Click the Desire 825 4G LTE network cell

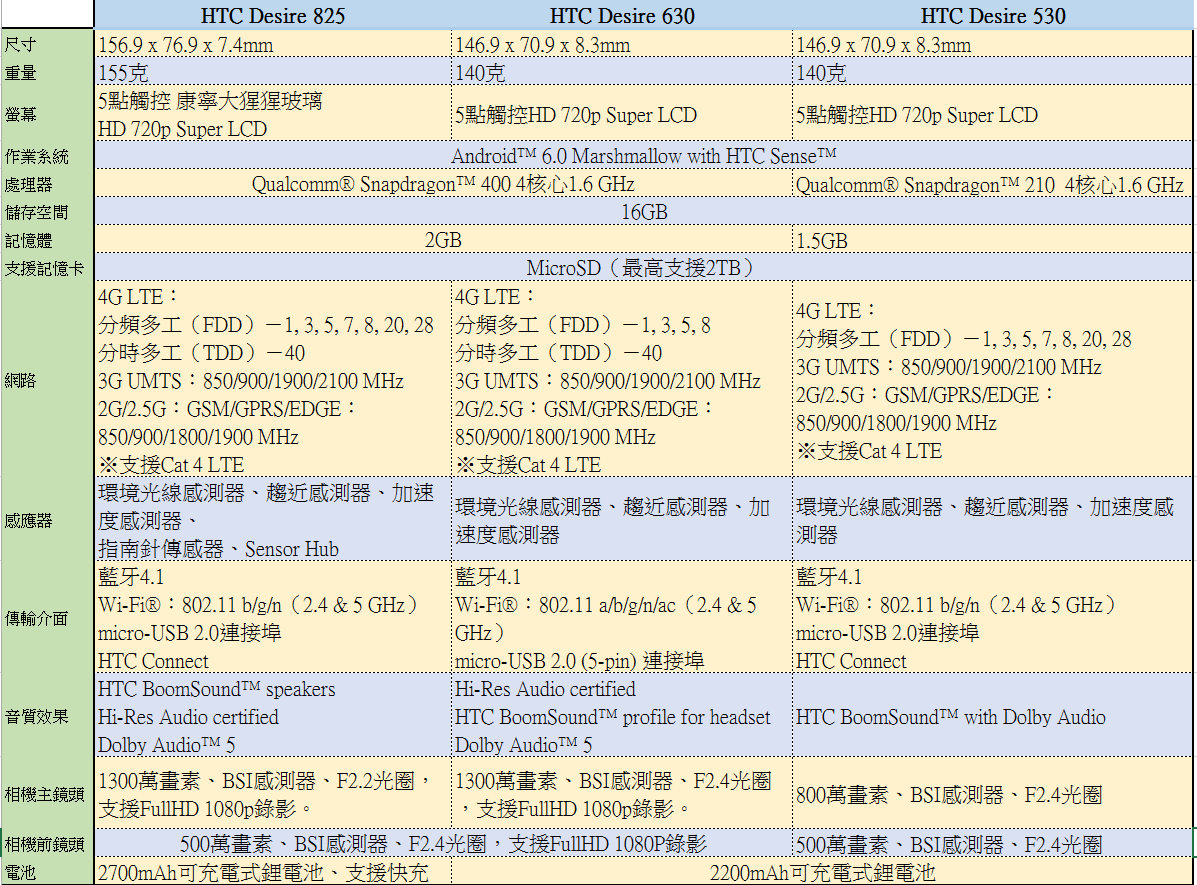click(x=273, y=380)
